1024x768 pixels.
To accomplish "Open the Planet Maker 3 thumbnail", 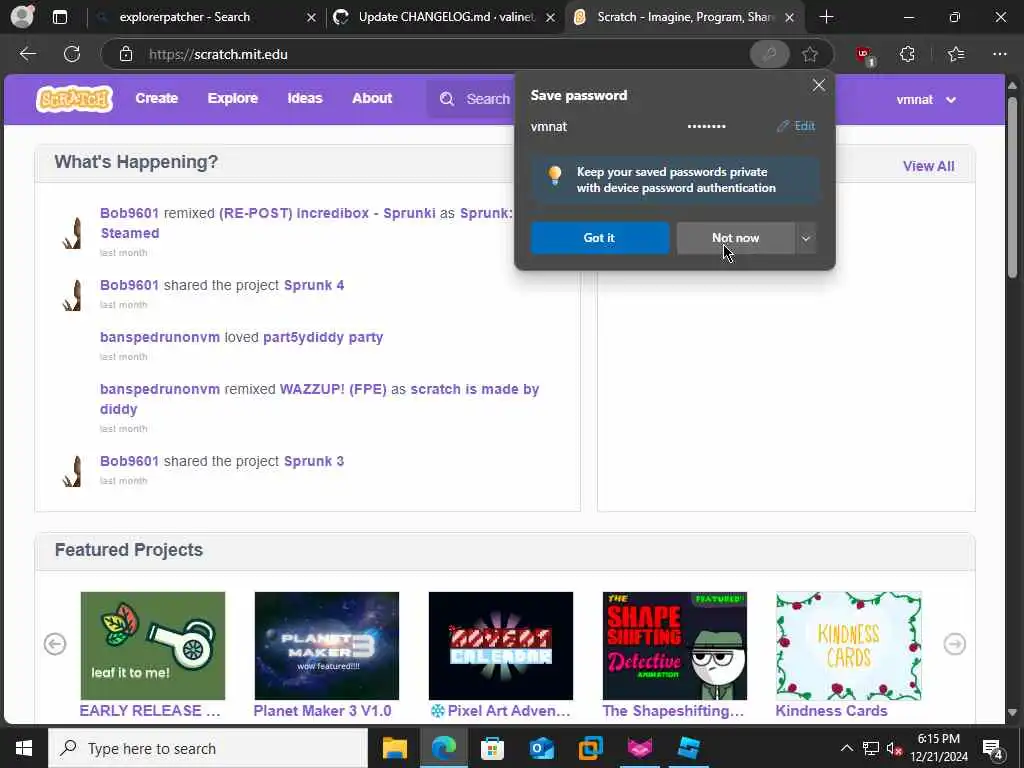I will click(327, 646).
